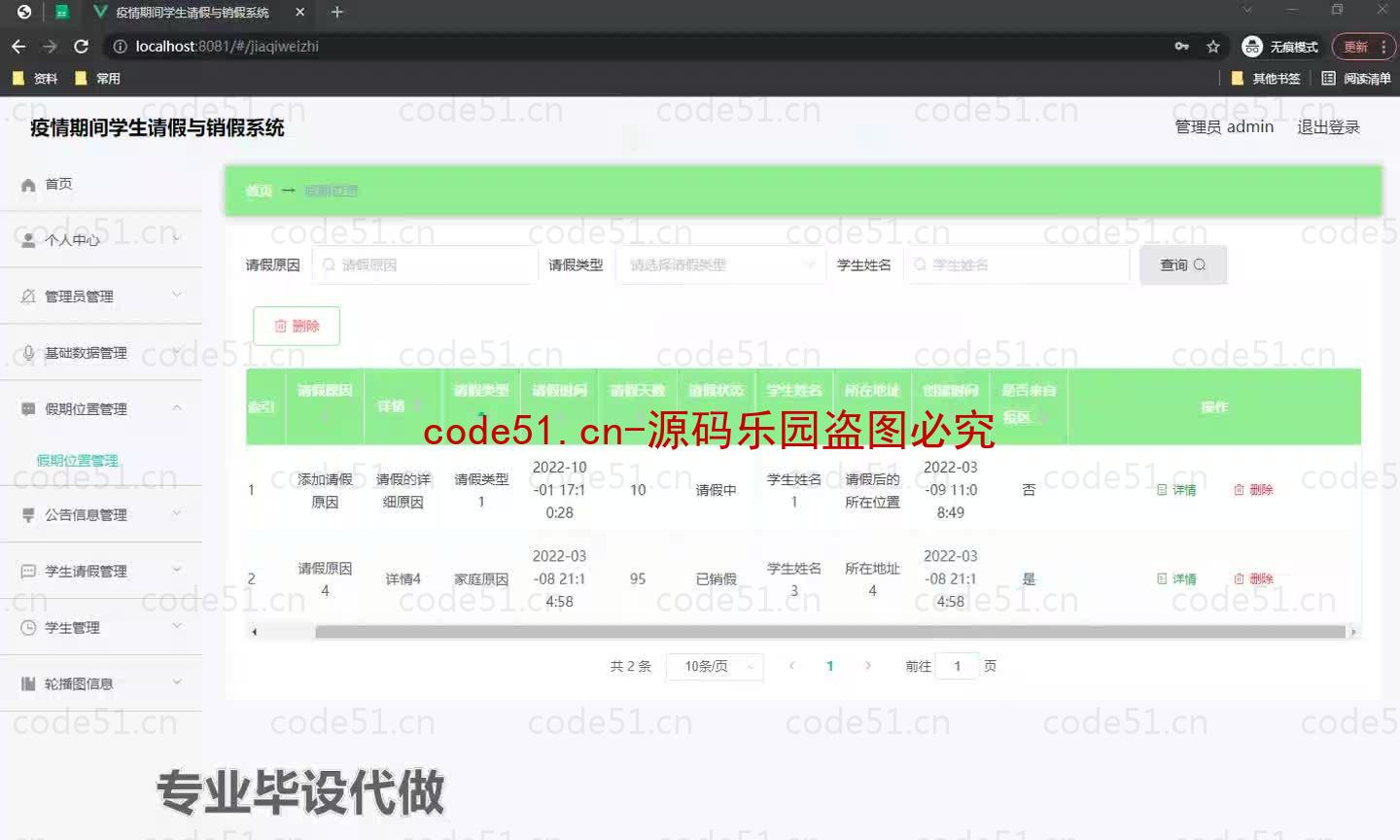The width and height of the screenshot is (1400, 840).
Task: Click the 更新 browser update button
Action: click(1355, 46)
